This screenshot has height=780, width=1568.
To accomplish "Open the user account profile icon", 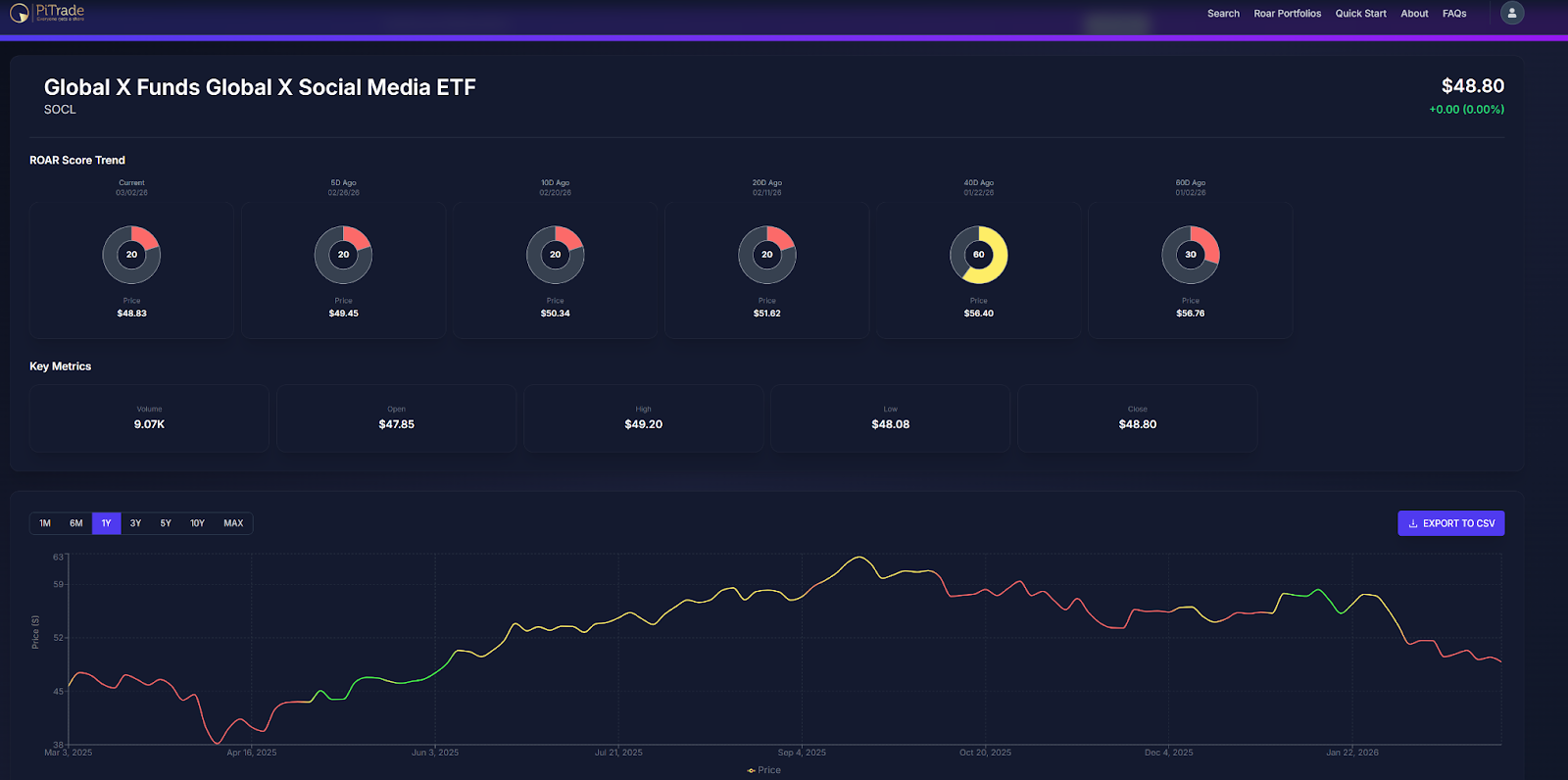I will click(1512, 13).
